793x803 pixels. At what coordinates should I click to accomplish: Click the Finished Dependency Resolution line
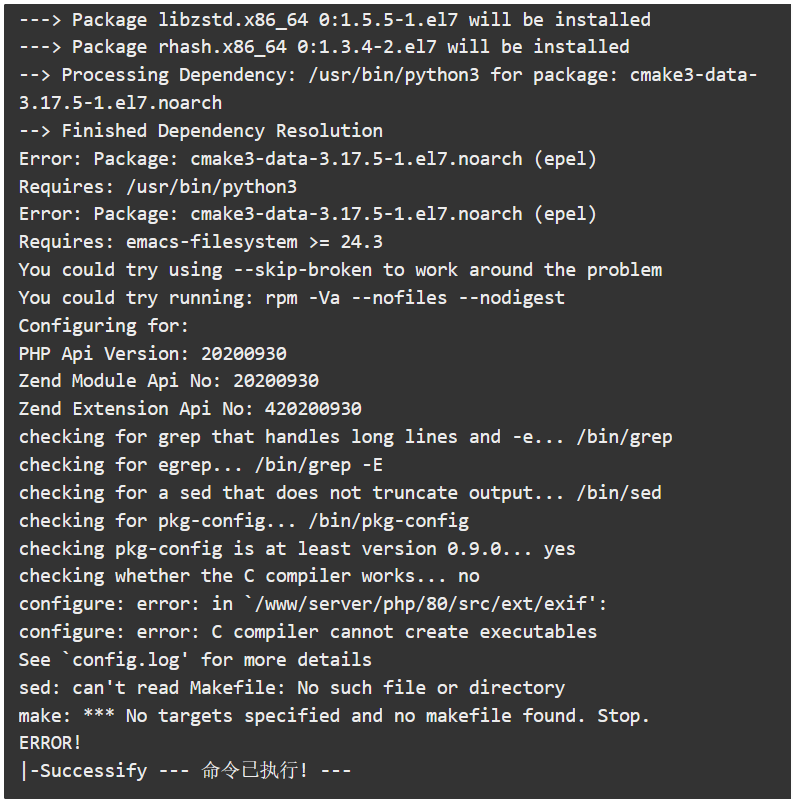[x=201, y=131]
